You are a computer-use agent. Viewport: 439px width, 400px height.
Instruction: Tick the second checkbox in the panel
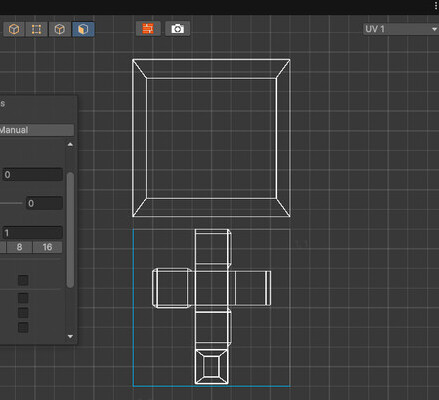click(x=23, y=298)
